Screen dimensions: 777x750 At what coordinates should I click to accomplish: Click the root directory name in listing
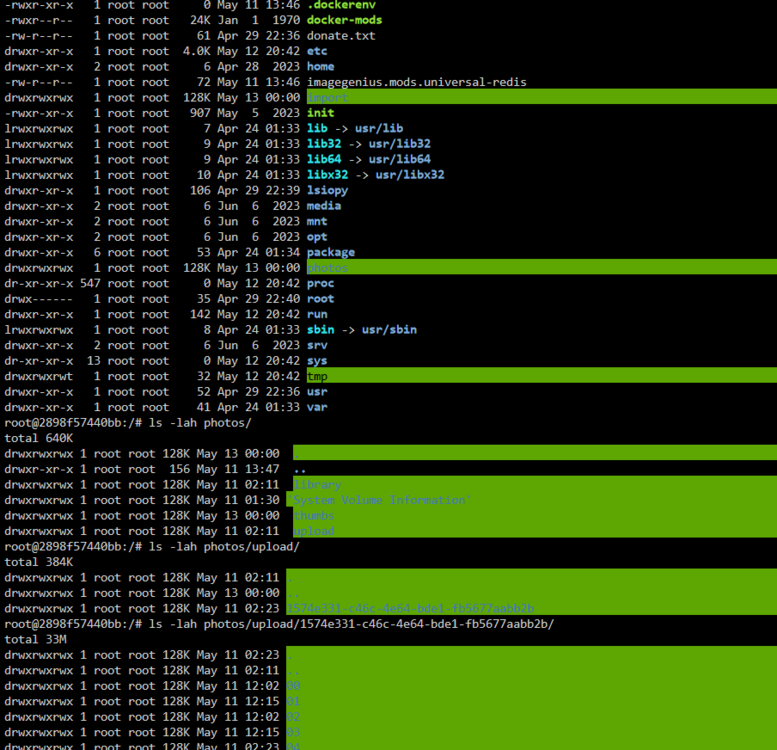(320, 299)
